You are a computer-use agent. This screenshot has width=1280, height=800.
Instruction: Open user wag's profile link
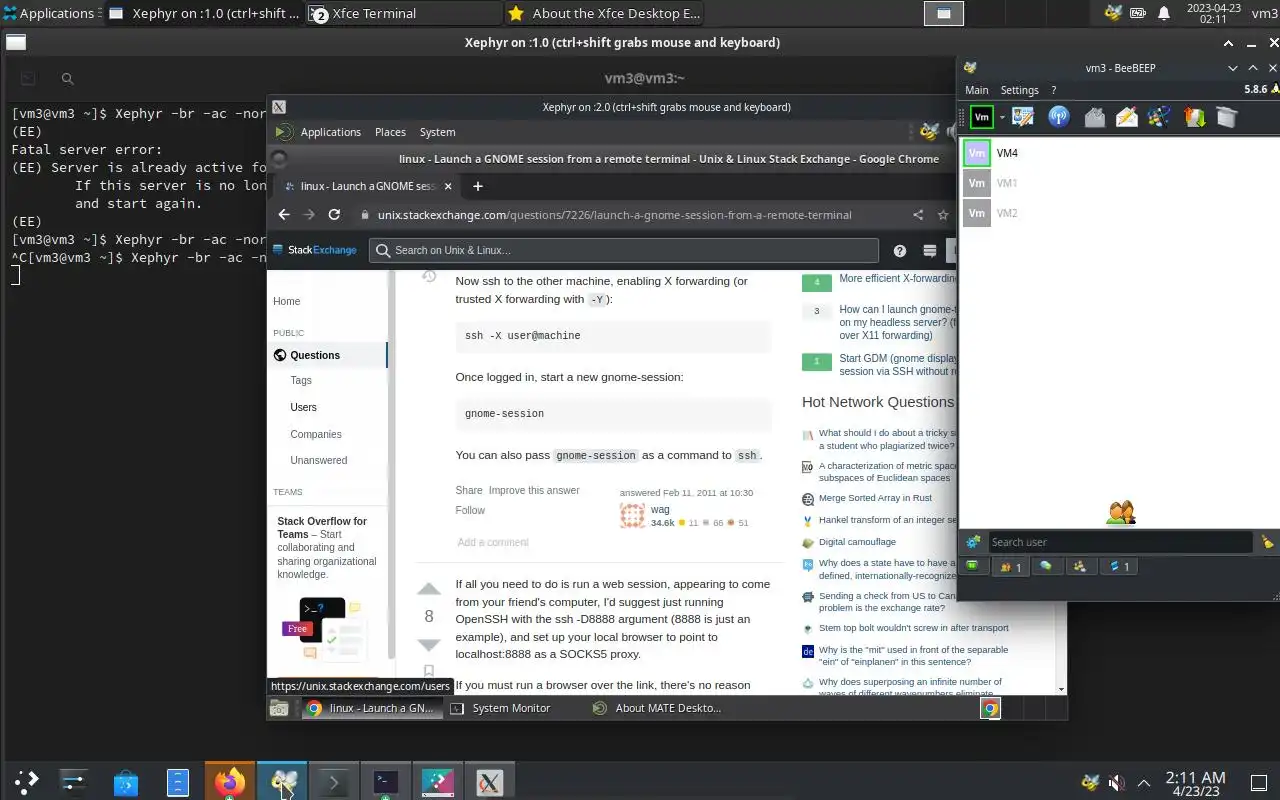[660, 509]
